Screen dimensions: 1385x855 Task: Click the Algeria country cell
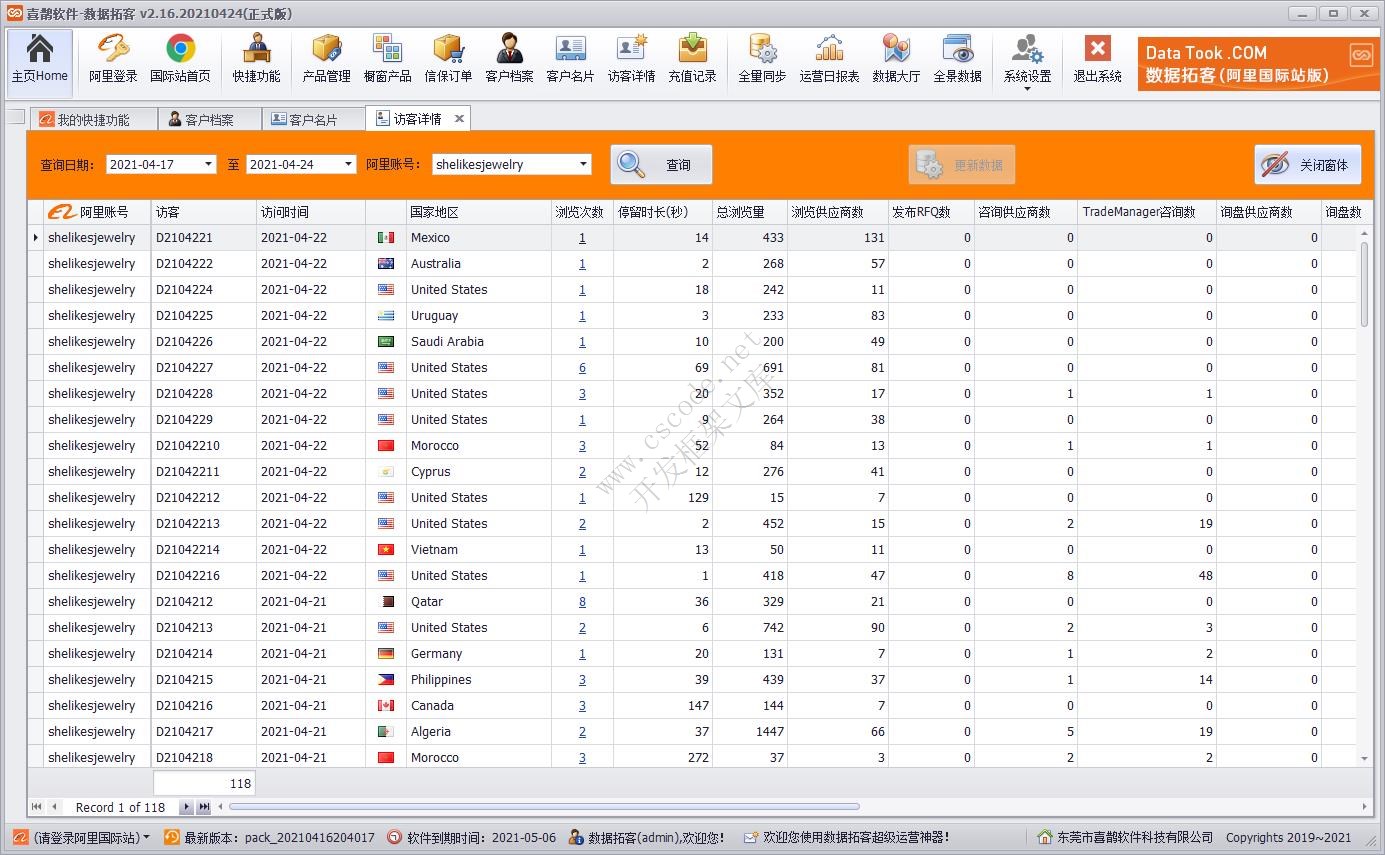coord(479,732)
